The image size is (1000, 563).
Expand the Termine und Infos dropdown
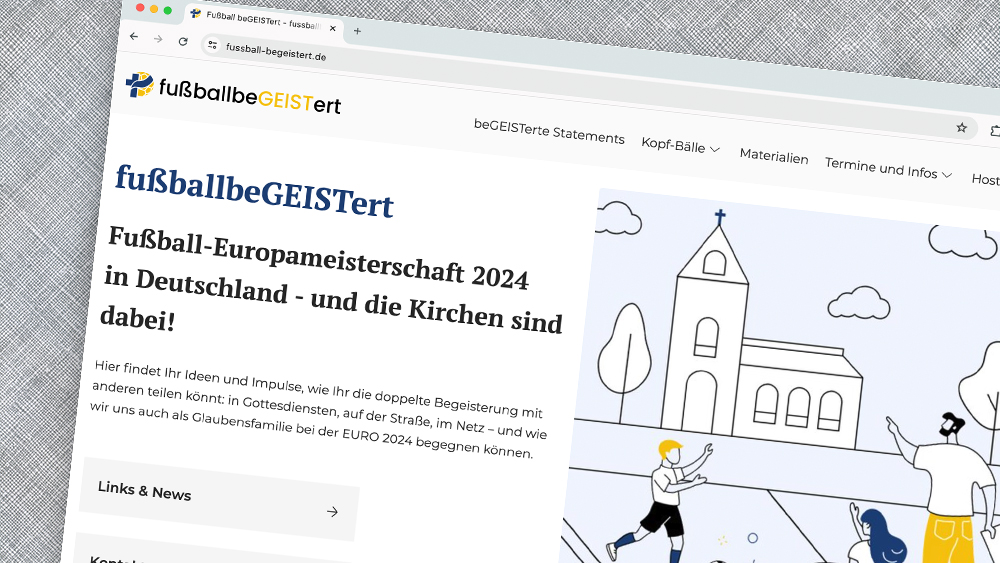888,168
